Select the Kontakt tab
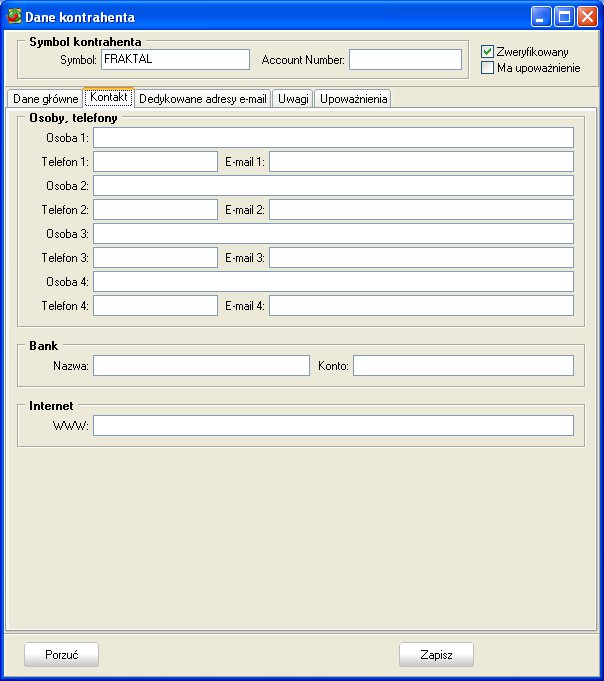 (109, 97)
